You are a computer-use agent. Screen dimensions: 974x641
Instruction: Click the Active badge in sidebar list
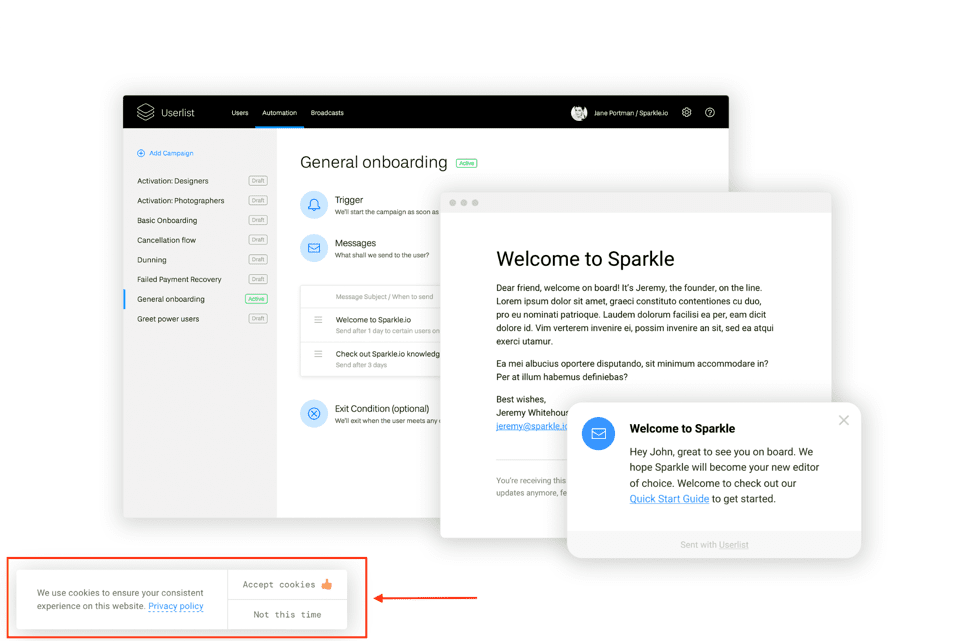[257, 299]
